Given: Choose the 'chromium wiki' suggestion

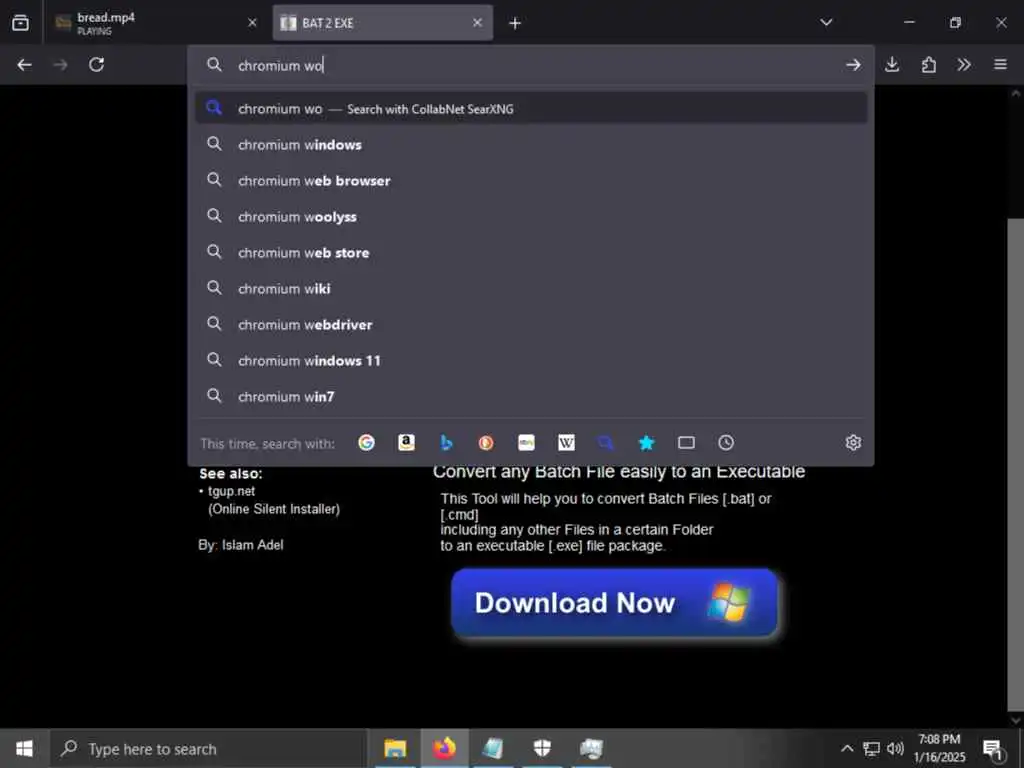Looking at the screenshot, I should (x=531, y=288).
